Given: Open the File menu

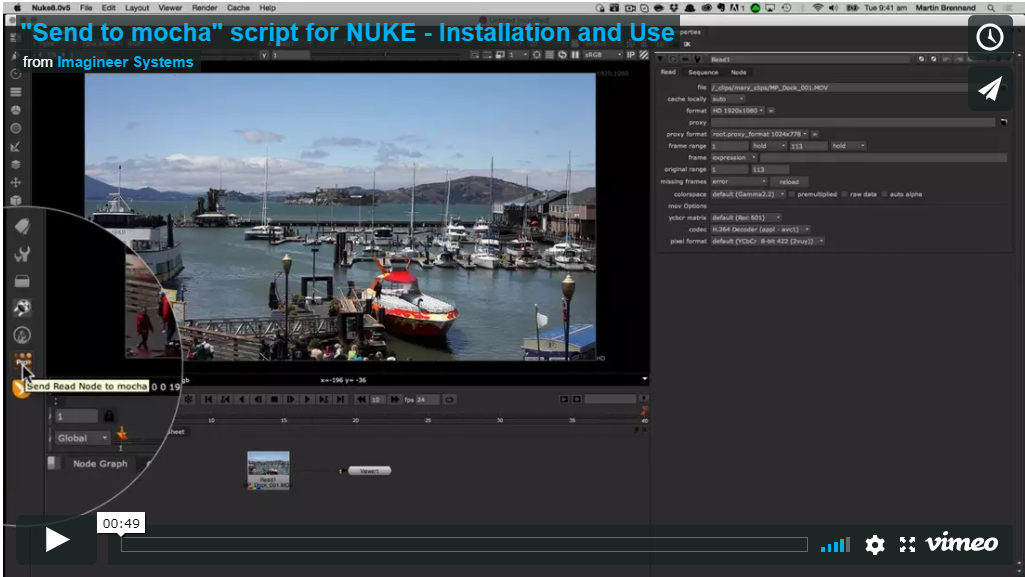Looking at the screenshot, I should (86, 8).
